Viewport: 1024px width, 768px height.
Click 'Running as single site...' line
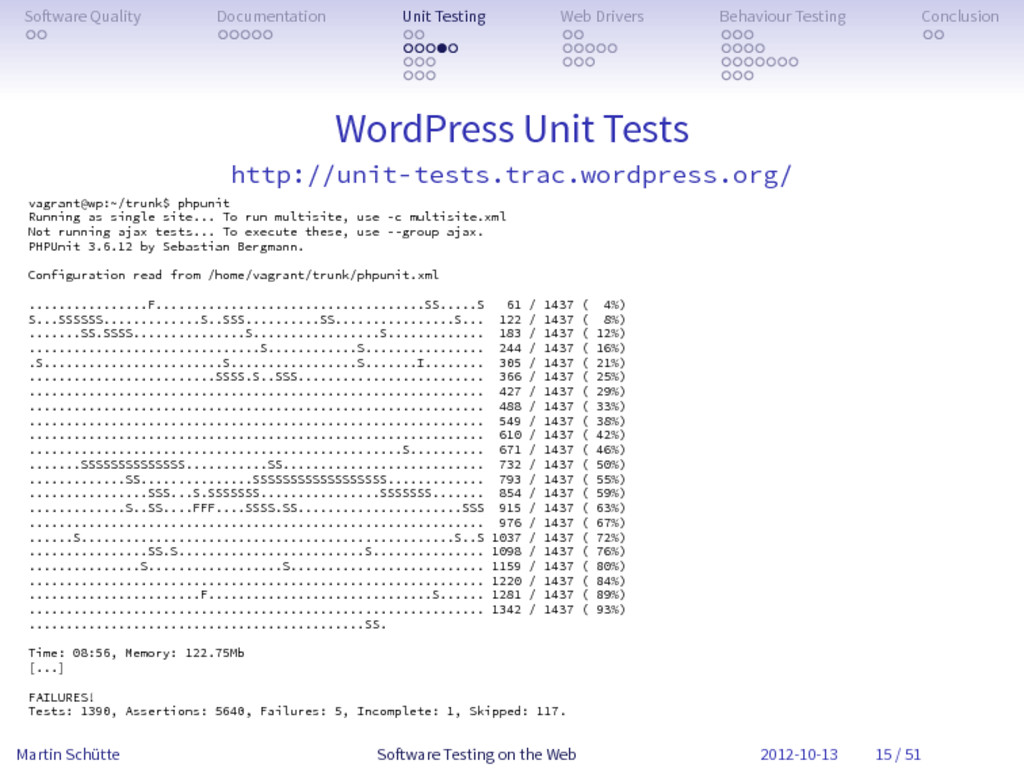[x=267, y=217]
